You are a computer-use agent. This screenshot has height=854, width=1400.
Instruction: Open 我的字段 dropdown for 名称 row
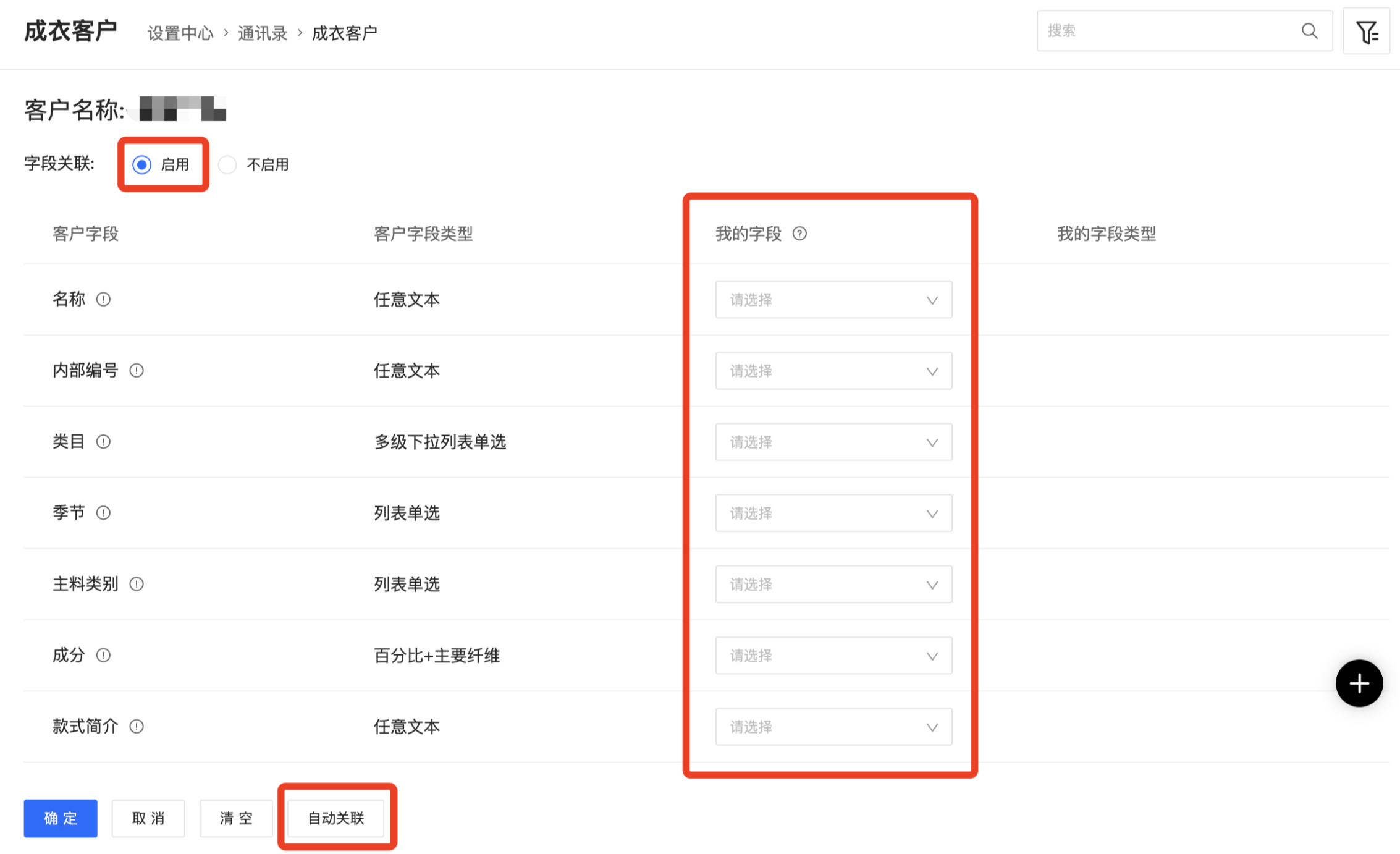click(833, 300)
